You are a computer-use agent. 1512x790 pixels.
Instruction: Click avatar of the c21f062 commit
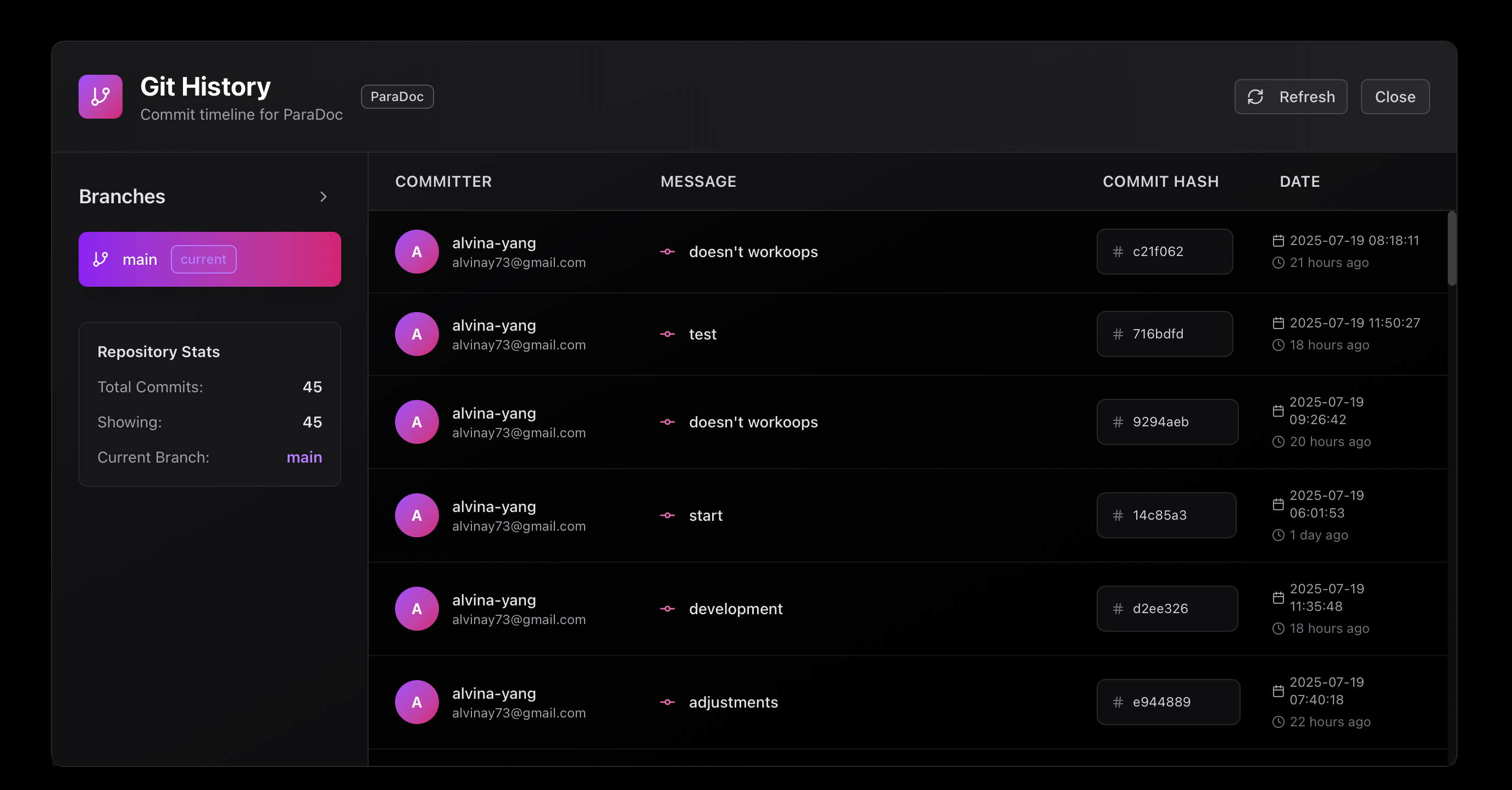pos(416,251)
